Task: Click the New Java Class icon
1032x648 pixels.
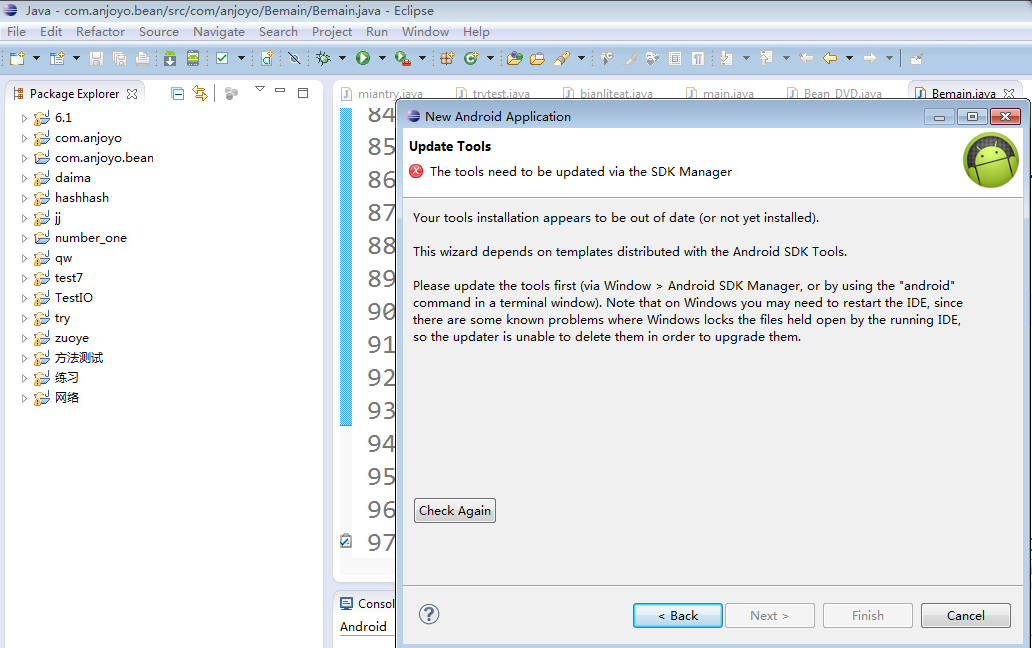Action: [x=471, y=59]
